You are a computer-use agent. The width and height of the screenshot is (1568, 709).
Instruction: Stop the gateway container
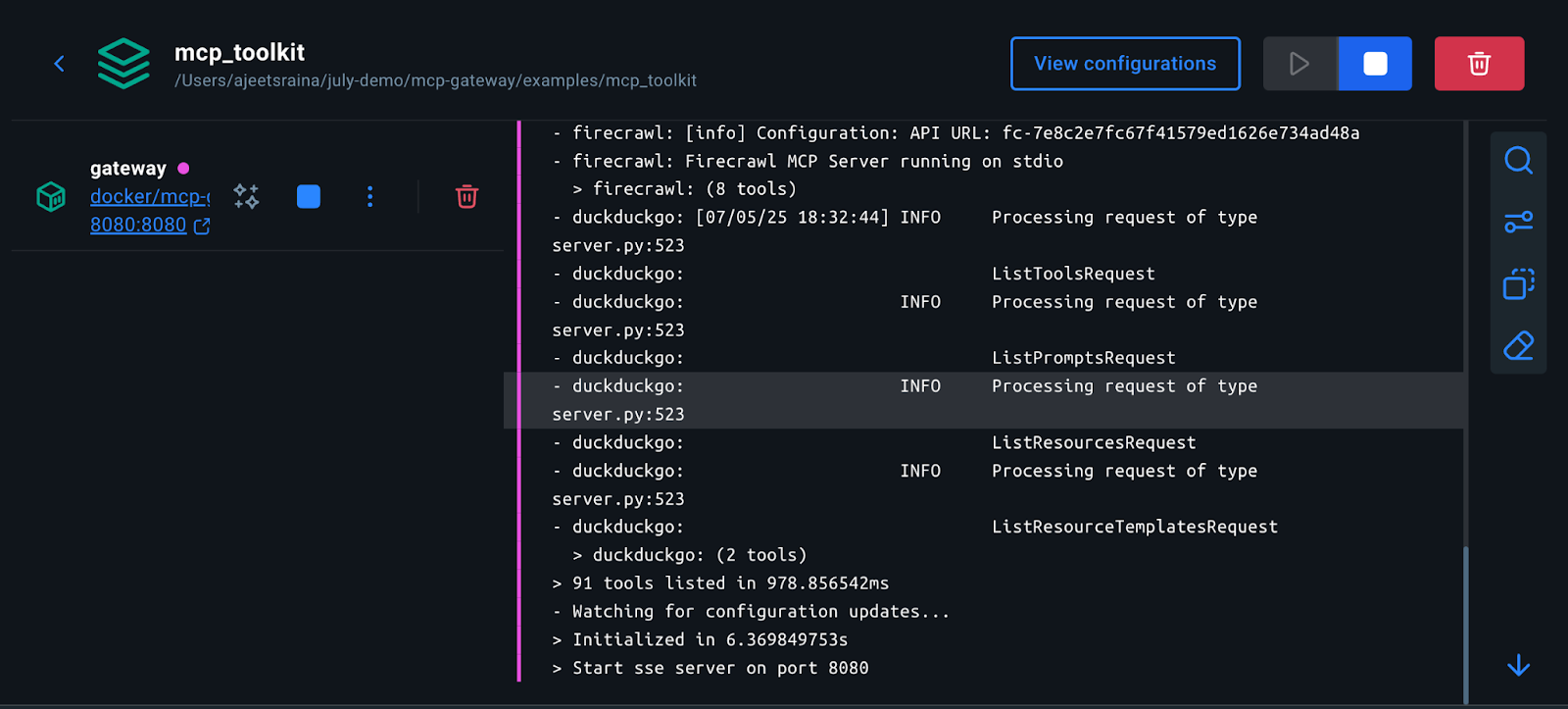click(x=309, y=197)
